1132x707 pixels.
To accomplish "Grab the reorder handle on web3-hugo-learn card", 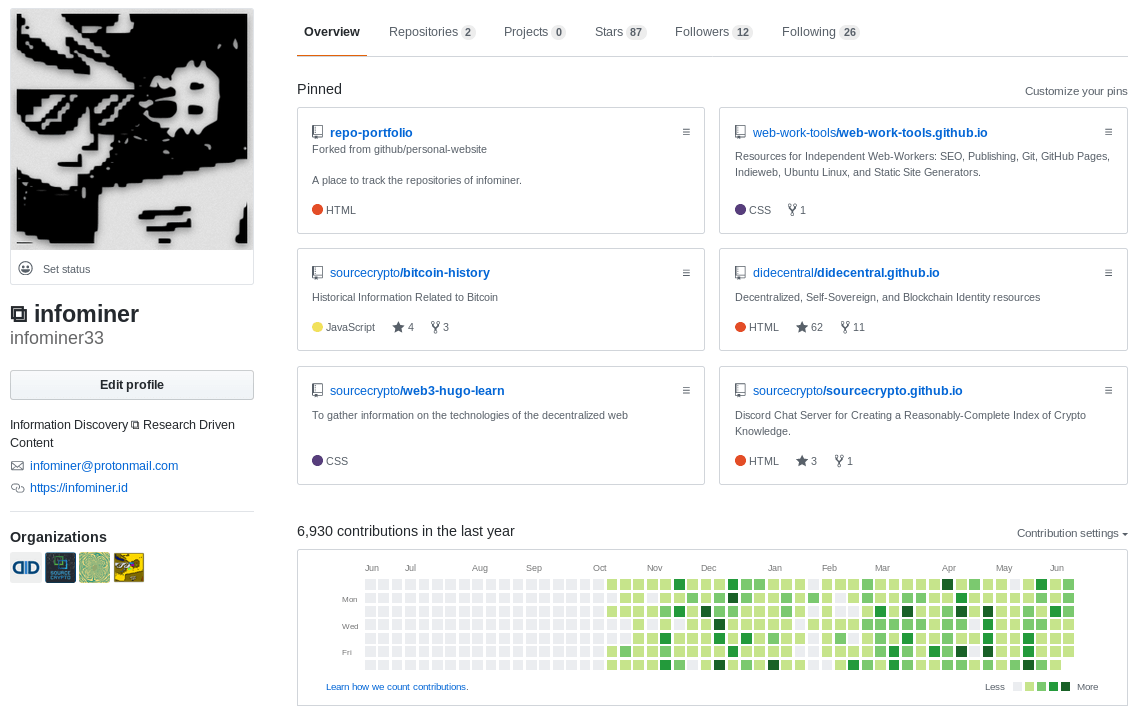I will (686, 391).
